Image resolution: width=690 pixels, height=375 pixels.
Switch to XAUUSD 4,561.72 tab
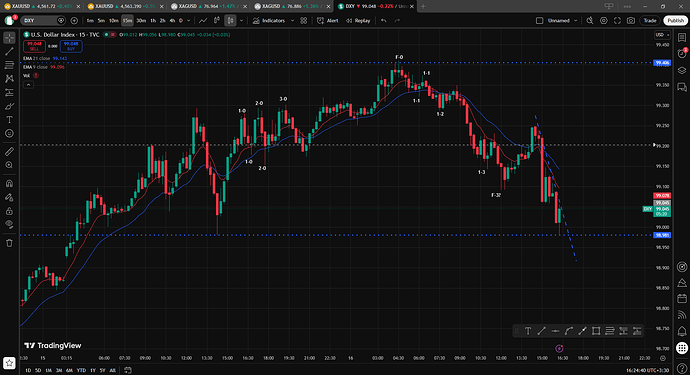pyautogui.click(x=42, y=6)
